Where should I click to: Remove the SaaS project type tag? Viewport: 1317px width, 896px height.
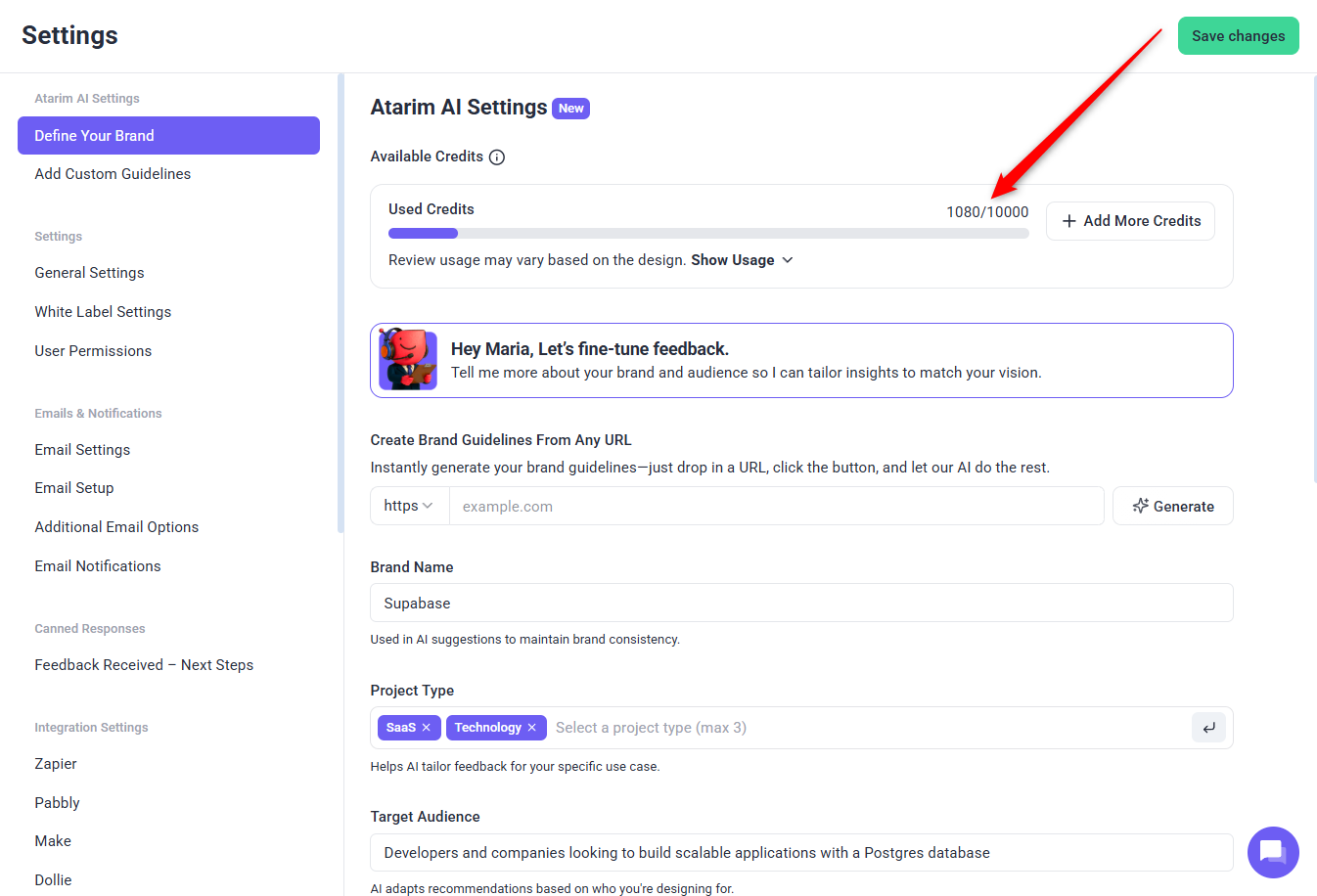pyautogui.click(x=427, y=728)
